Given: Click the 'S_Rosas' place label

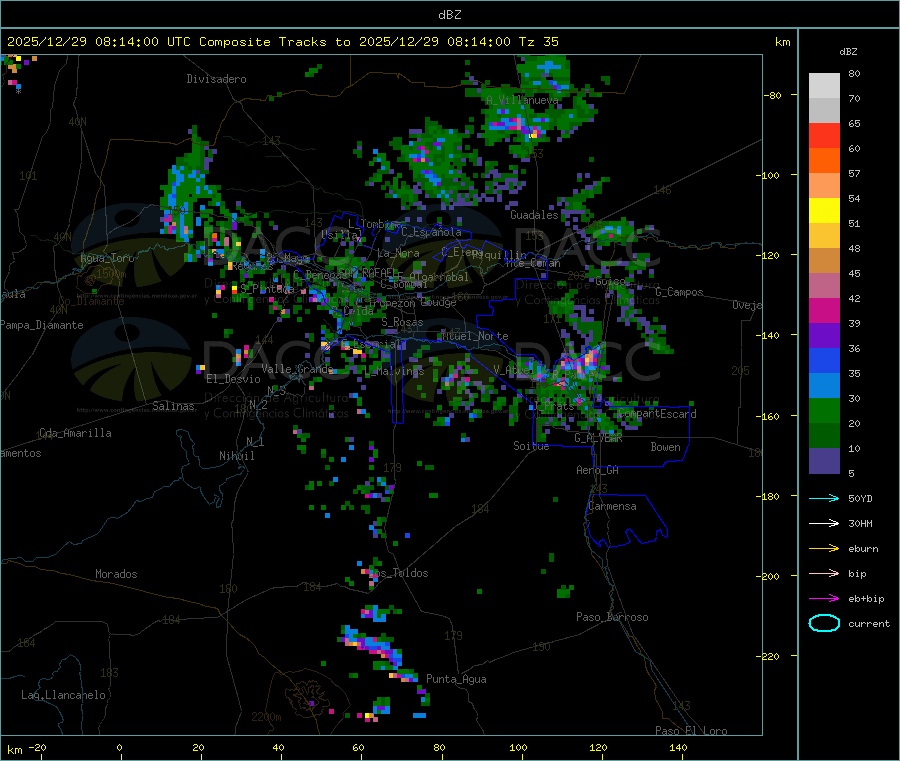Looking at the screenshot, I should pyautogui.click(x=402, y=323).
